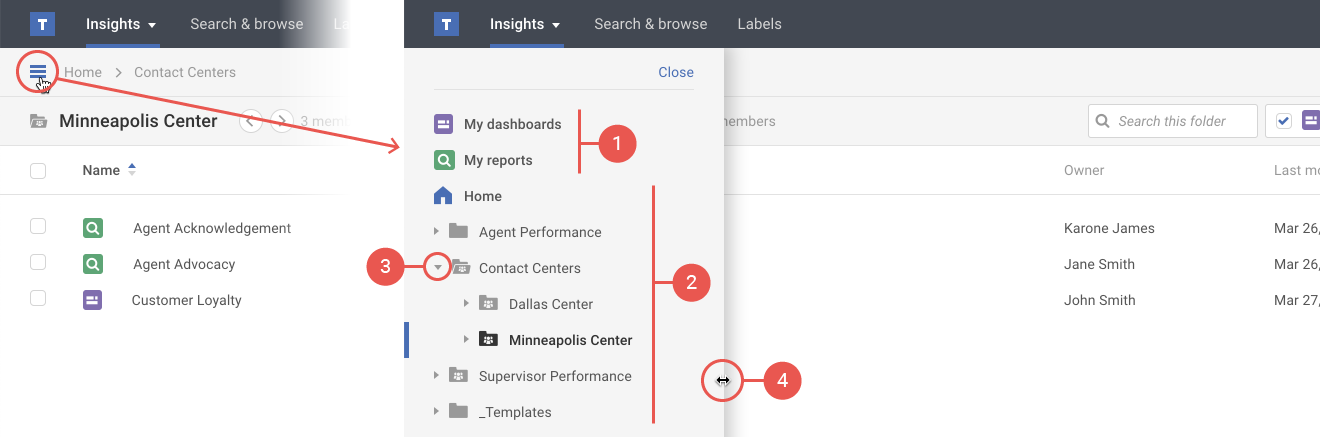Expand the Agent Performance folder
This screenshot has width=1320, height=437.
(436, 232)
